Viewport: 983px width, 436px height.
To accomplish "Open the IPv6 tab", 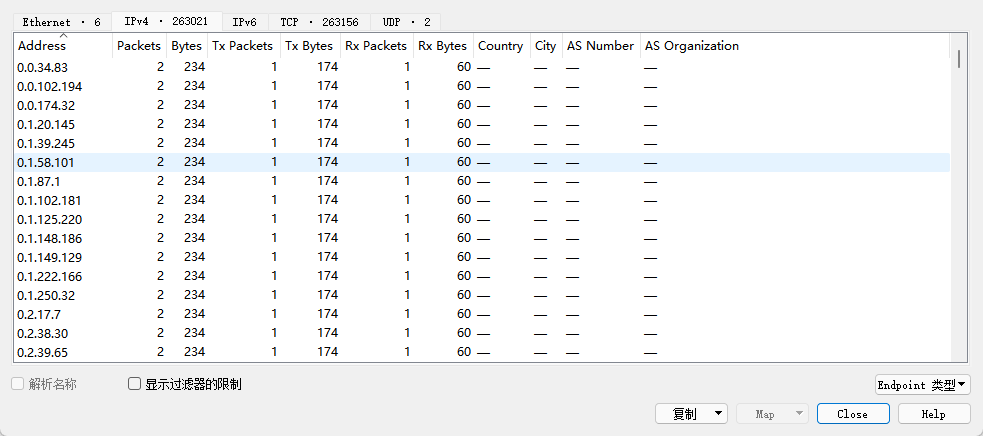I will 245,22.
